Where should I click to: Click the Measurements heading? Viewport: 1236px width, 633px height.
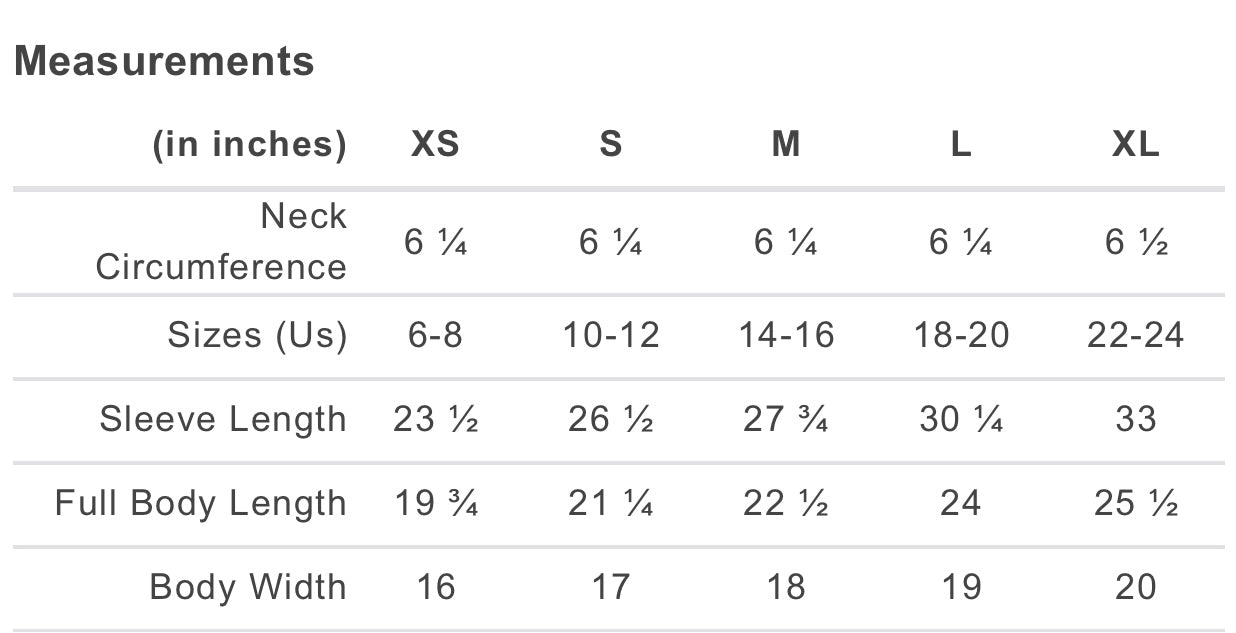pos(164,62)
